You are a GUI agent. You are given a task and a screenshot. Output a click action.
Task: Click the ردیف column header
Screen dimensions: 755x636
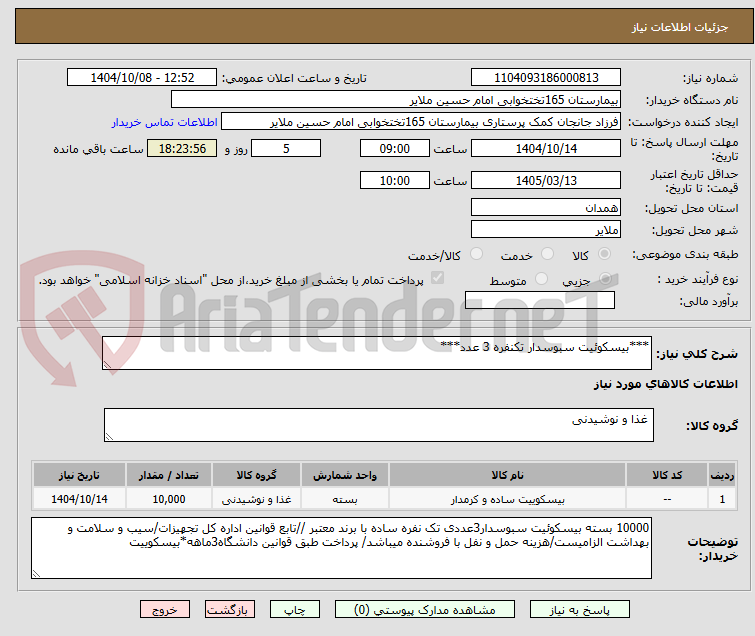coord(722,475)
